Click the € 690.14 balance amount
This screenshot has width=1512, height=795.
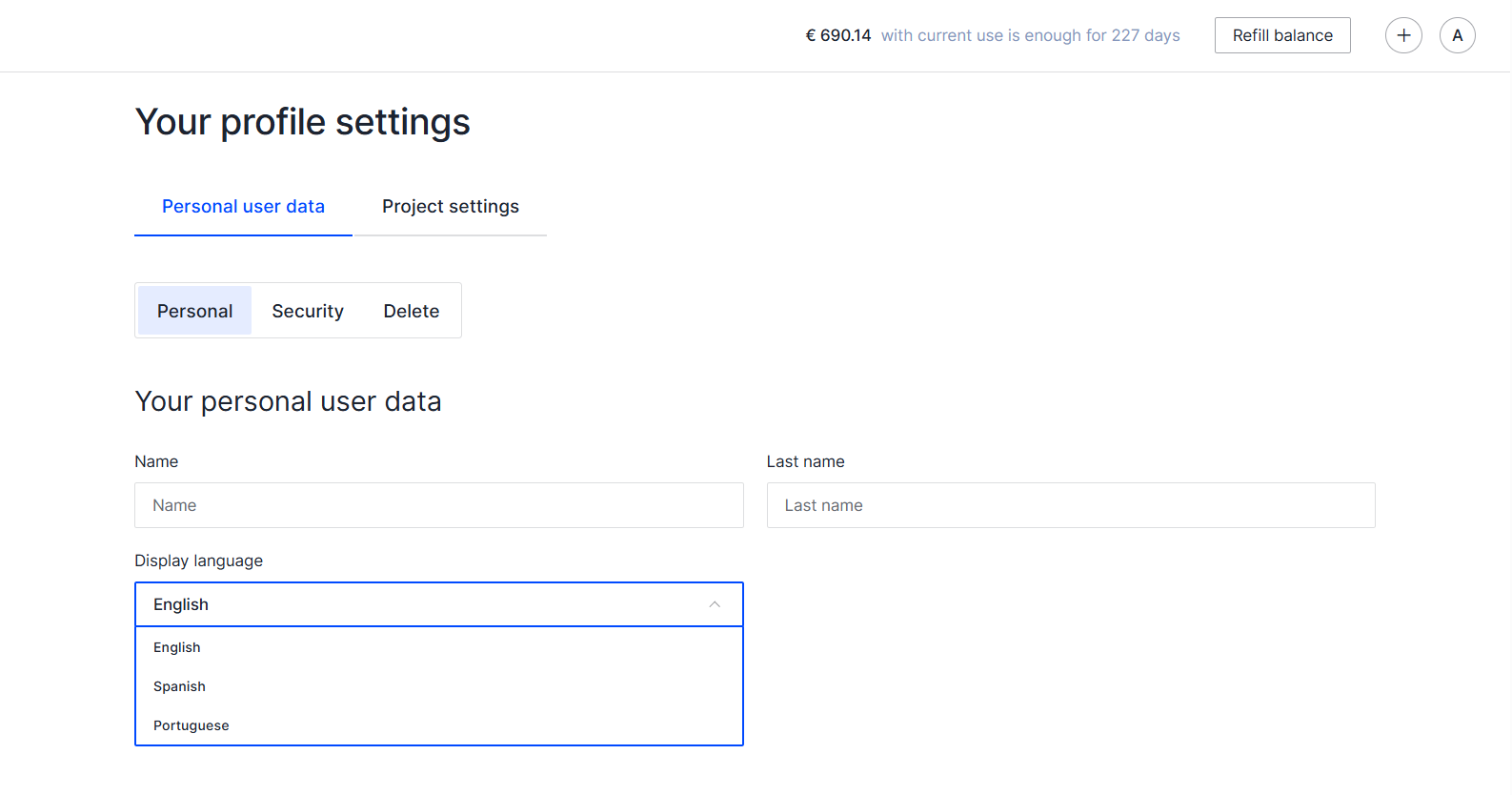click(x=838, y=35)
